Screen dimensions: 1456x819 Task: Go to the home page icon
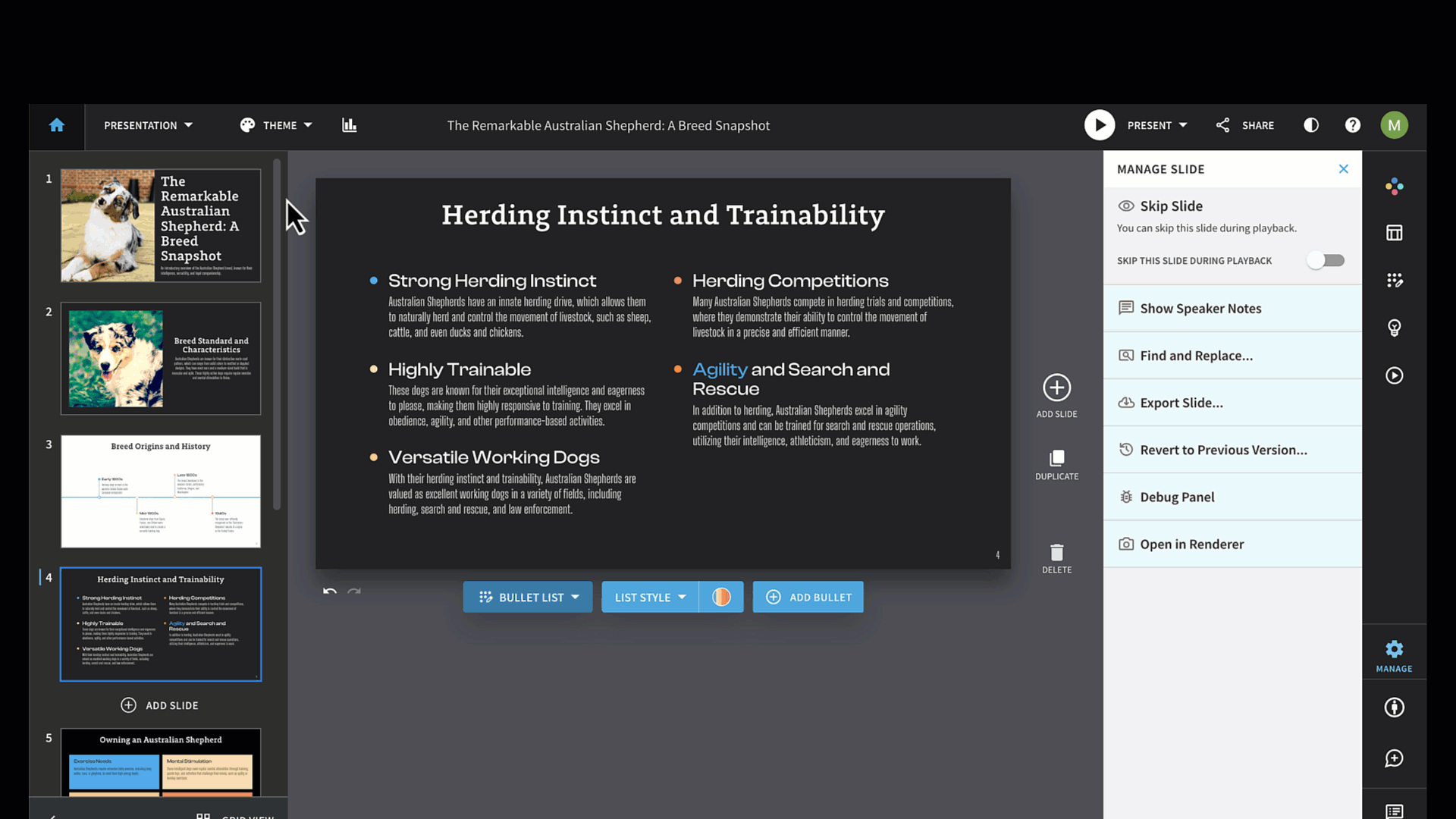[x=57, y=125]
